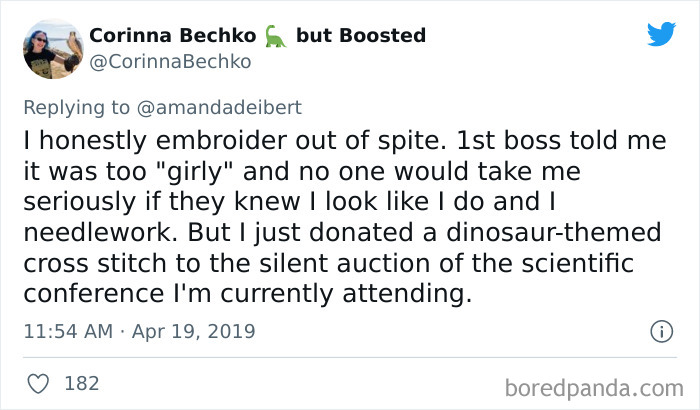Click the display name Corinna Bechko

(x=170, y=36)
